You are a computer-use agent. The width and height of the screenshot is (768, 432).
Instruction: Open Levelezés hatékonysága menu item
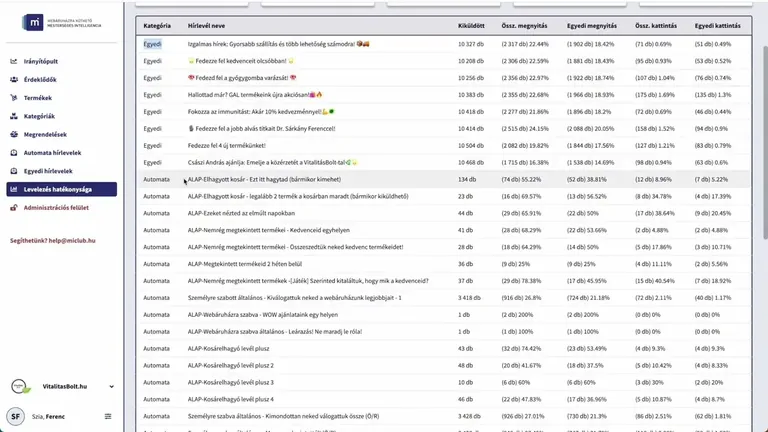[x=62, y=189]
